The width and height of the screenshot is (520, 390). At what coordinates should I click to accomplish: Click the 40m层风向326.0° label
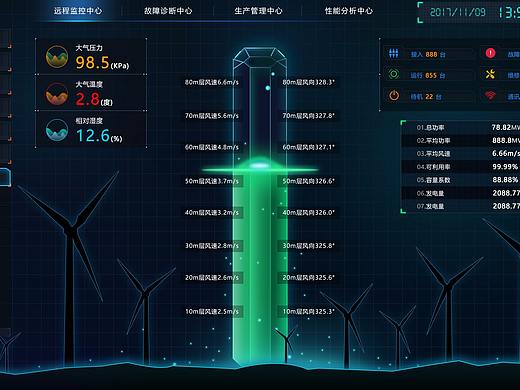308,212
